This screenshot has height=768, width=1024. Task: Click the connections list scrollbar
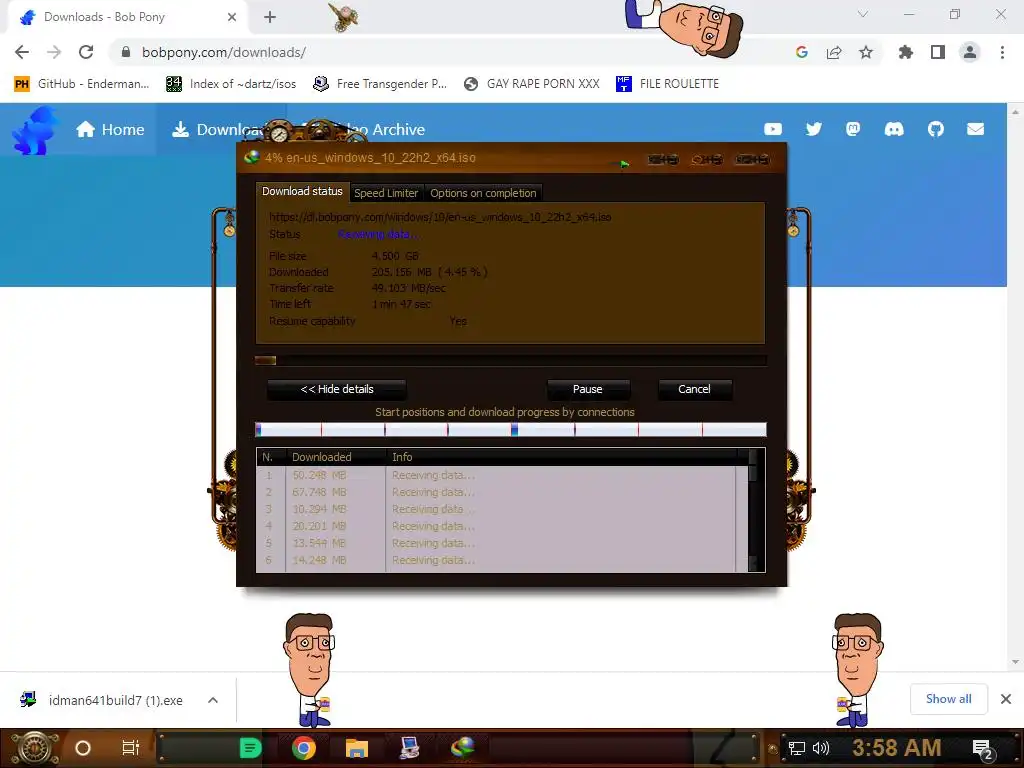pos(753,510)
